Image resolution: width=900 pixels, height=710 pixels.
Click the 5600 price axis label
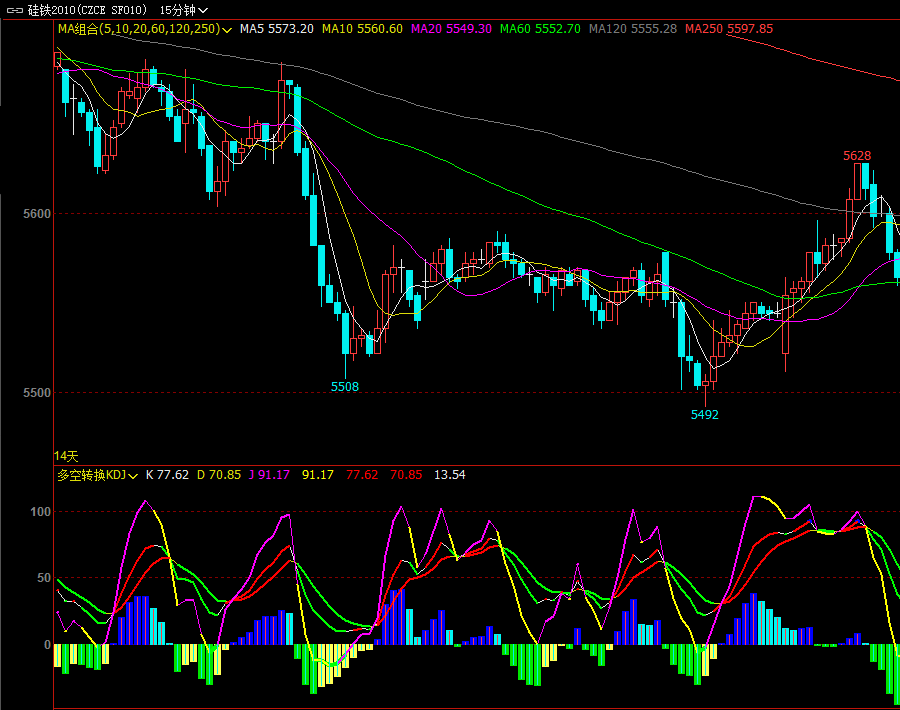click(37, 214)
